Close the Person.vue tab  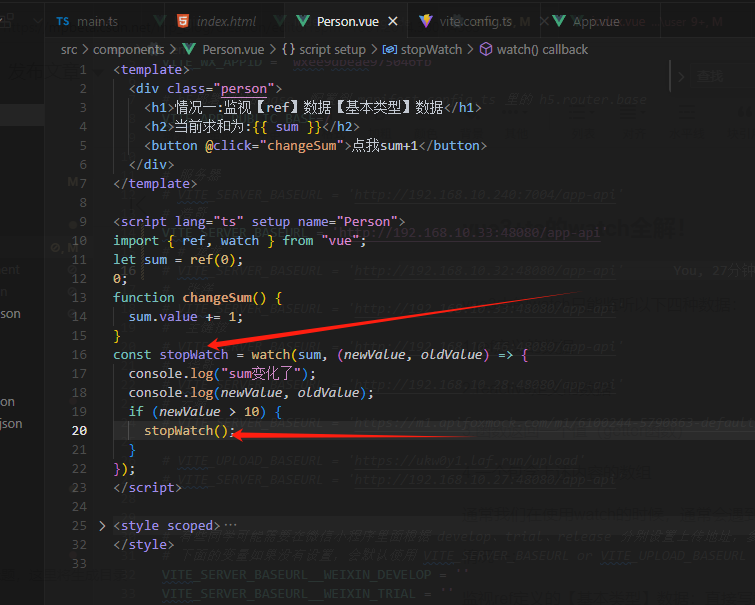(x=393, y=21)
